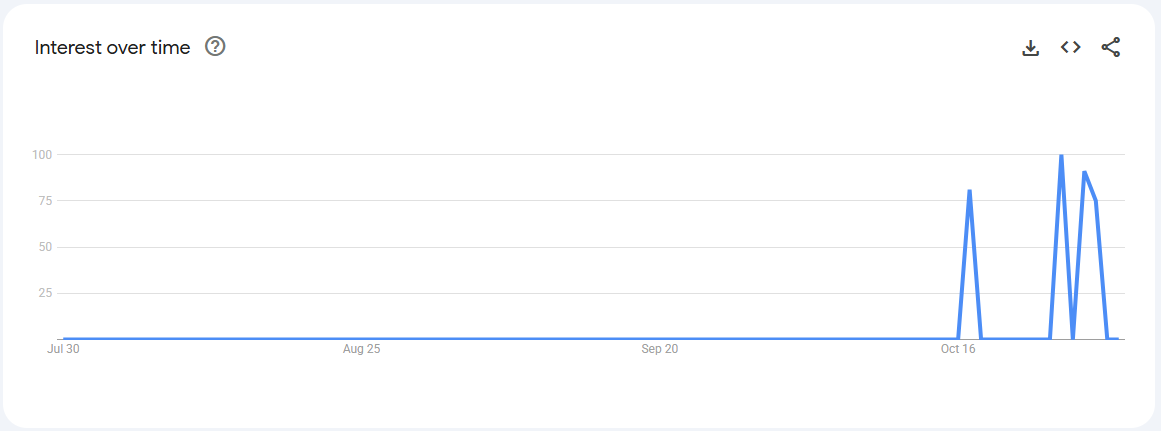Viewport: 1161px width, 431px height.
Task: Click the first spike's peak after Oct 16
Action: click(970, 191)
